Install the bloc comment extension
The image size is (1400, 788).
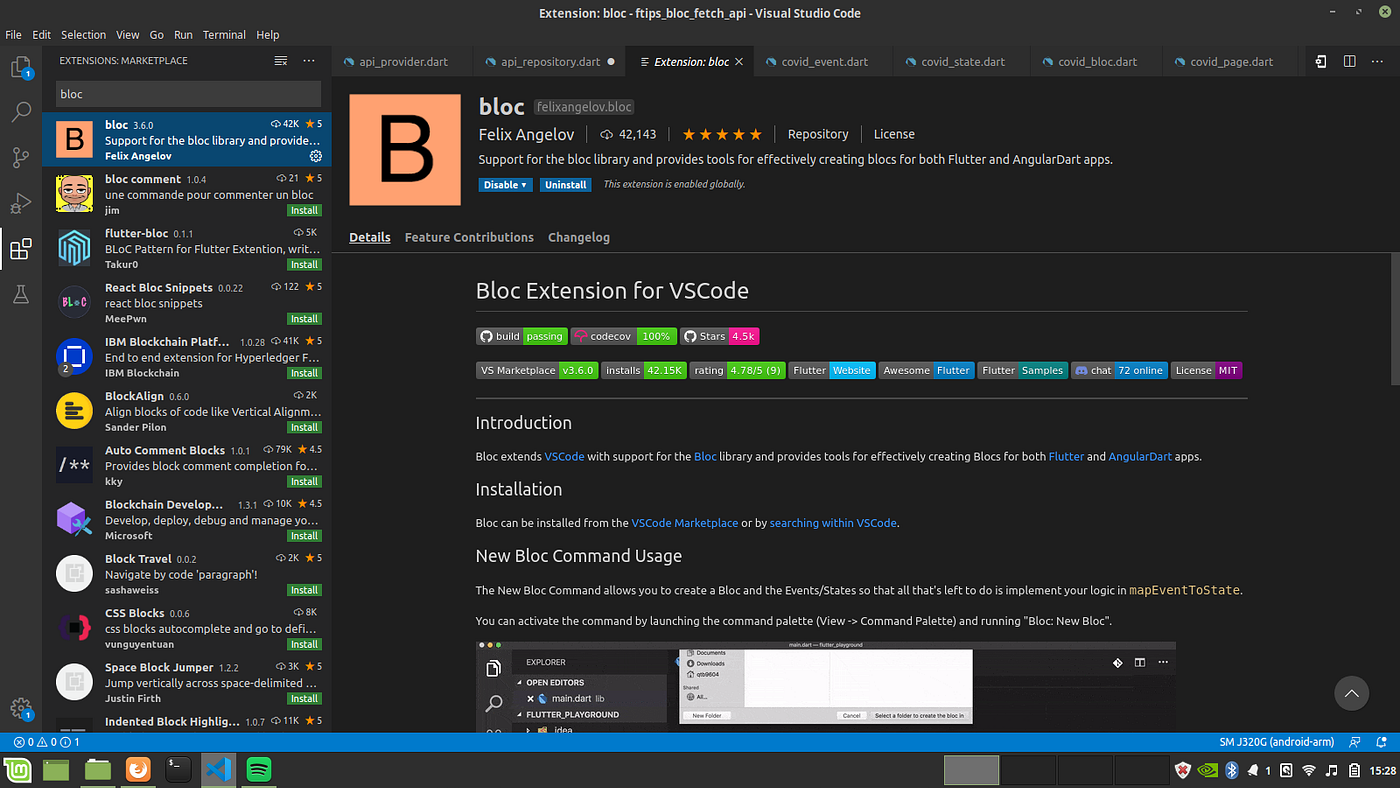coord(304,210)
